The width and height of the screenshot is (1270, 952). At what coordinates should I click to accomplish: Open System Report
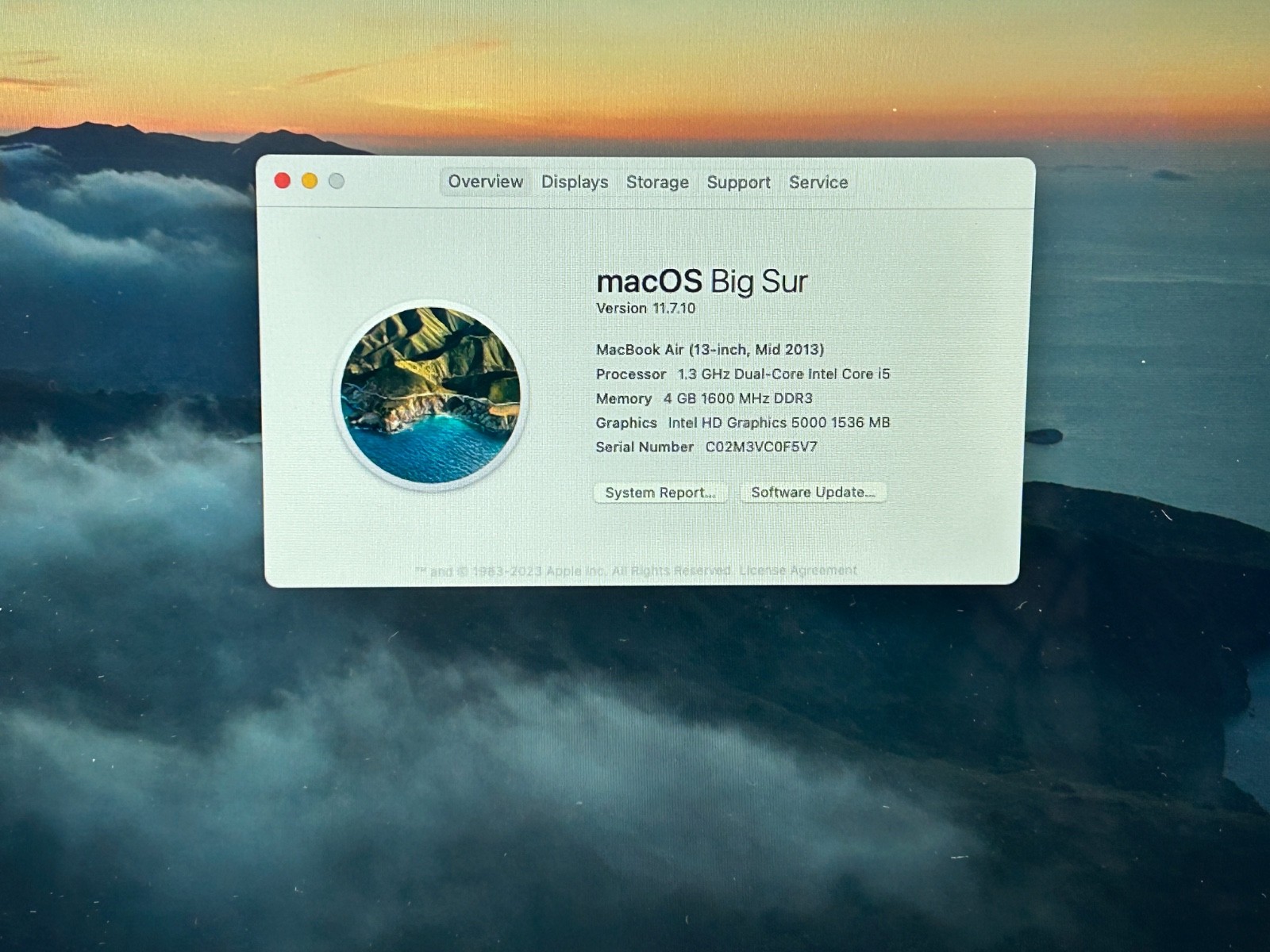pyautogui.click(x=660, y=493)
